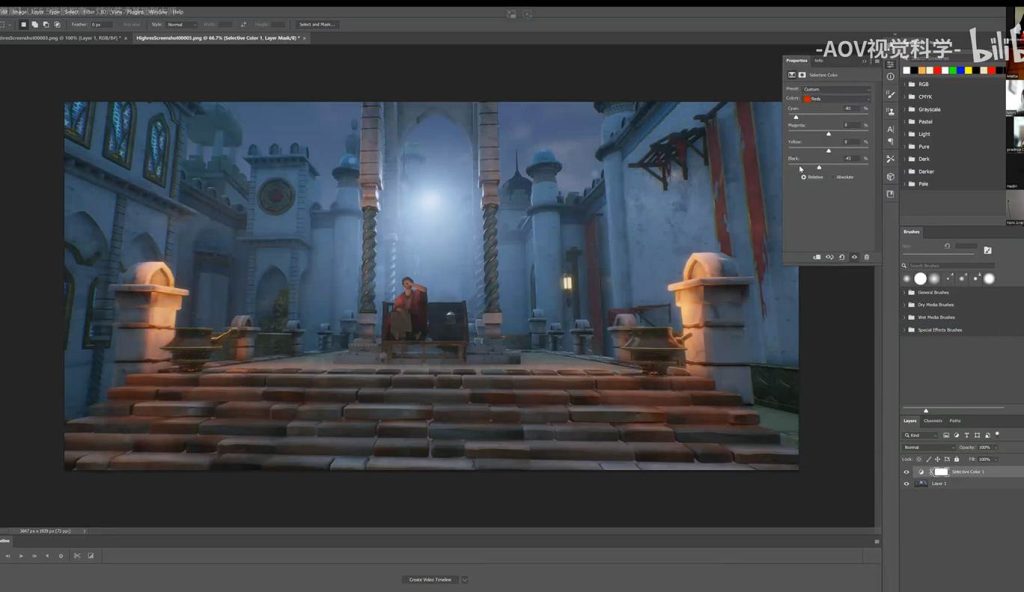Switch to the Channels tab
This screenshot has height=592, width=1024.
click(932, 420)
